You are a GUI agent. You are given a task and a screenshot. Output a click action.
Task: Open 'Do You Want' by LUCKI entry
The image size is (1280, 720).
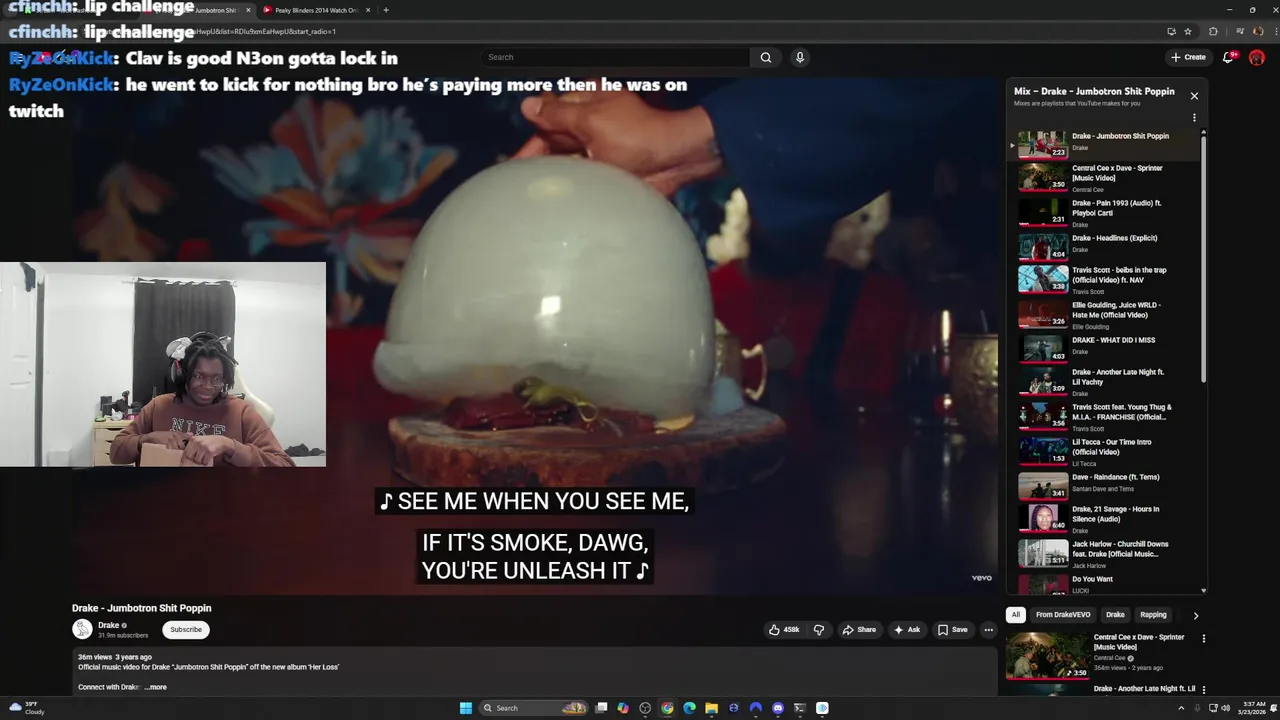click(x=1105, y=584)
